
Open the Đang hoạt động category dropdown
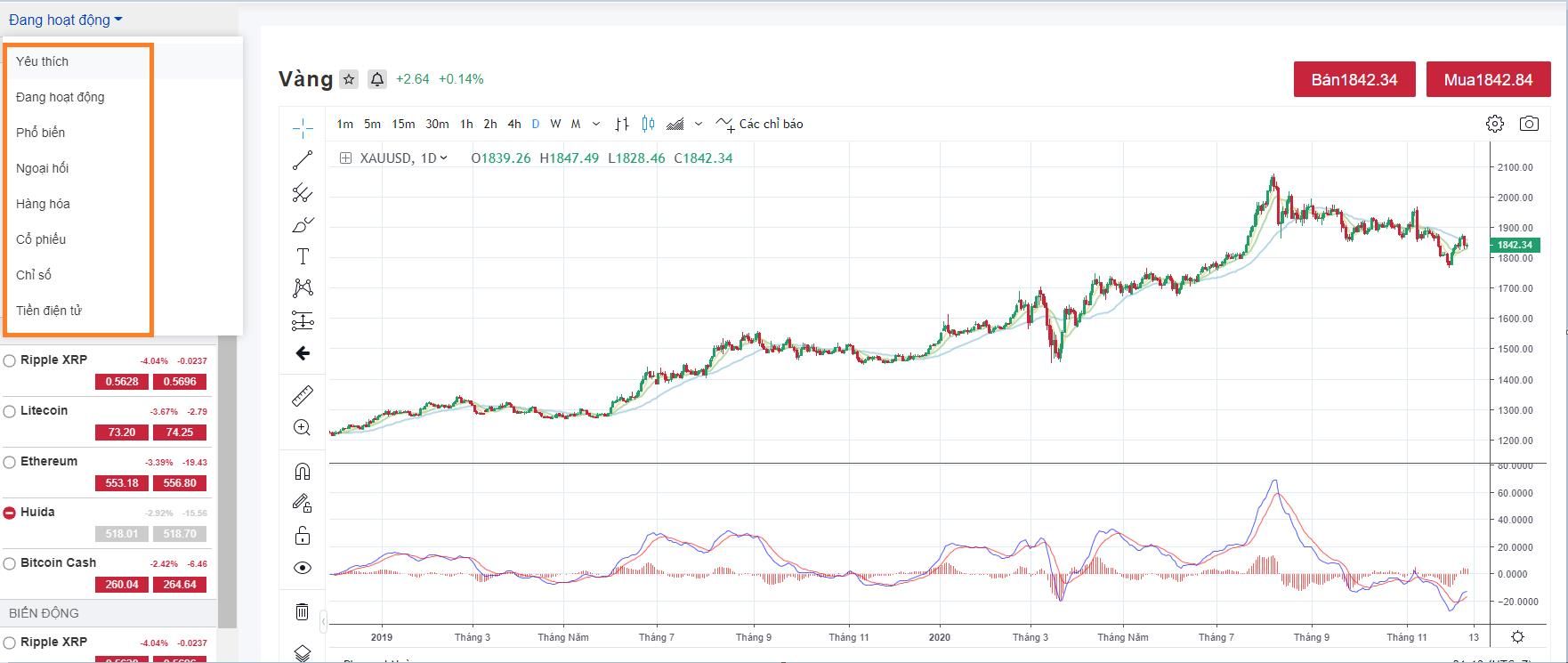pyautogui.click(x=65, y=20)
